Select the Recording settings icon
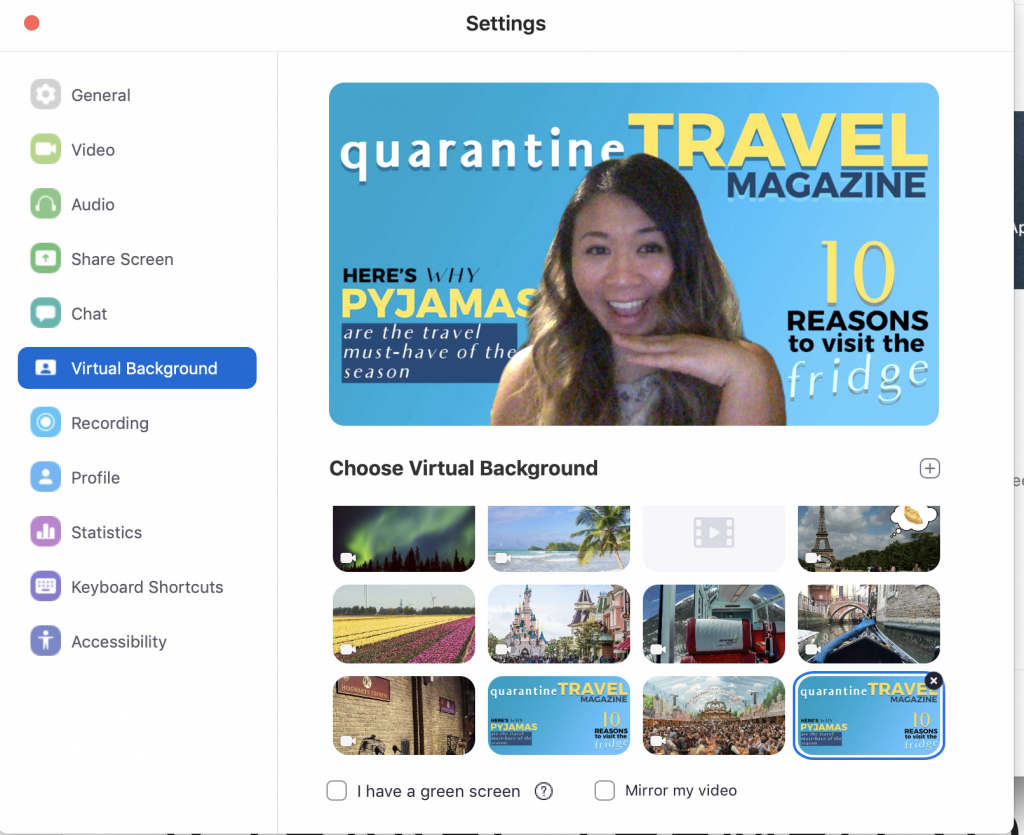The width and height of the screenshot is (1024, 835). [x=45, y=422]
